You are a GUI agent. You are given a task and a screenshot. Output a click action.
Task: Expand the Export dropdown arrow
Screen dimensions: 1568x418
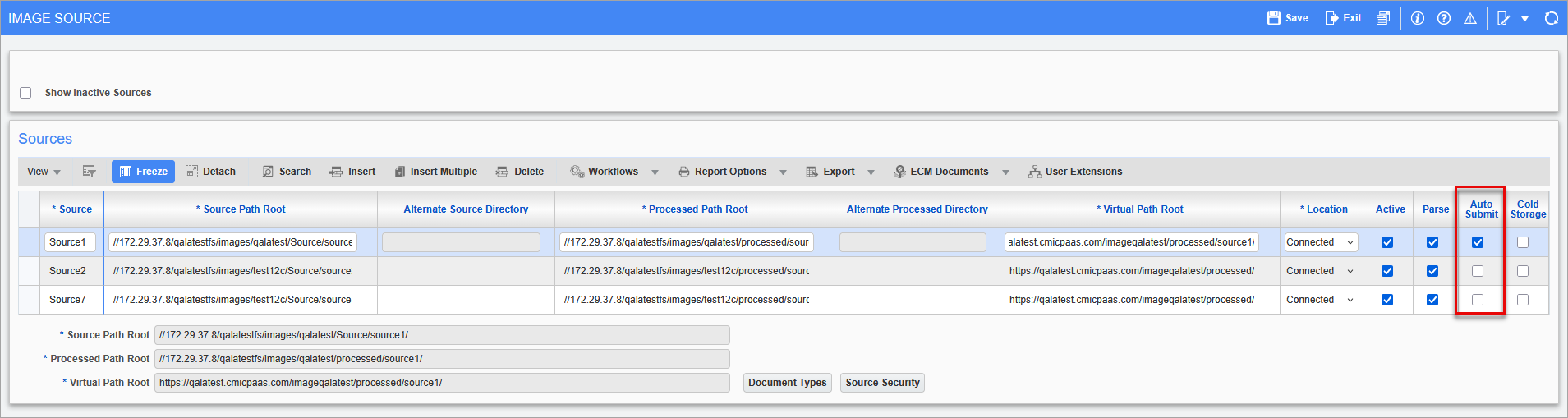click(871, 172)
